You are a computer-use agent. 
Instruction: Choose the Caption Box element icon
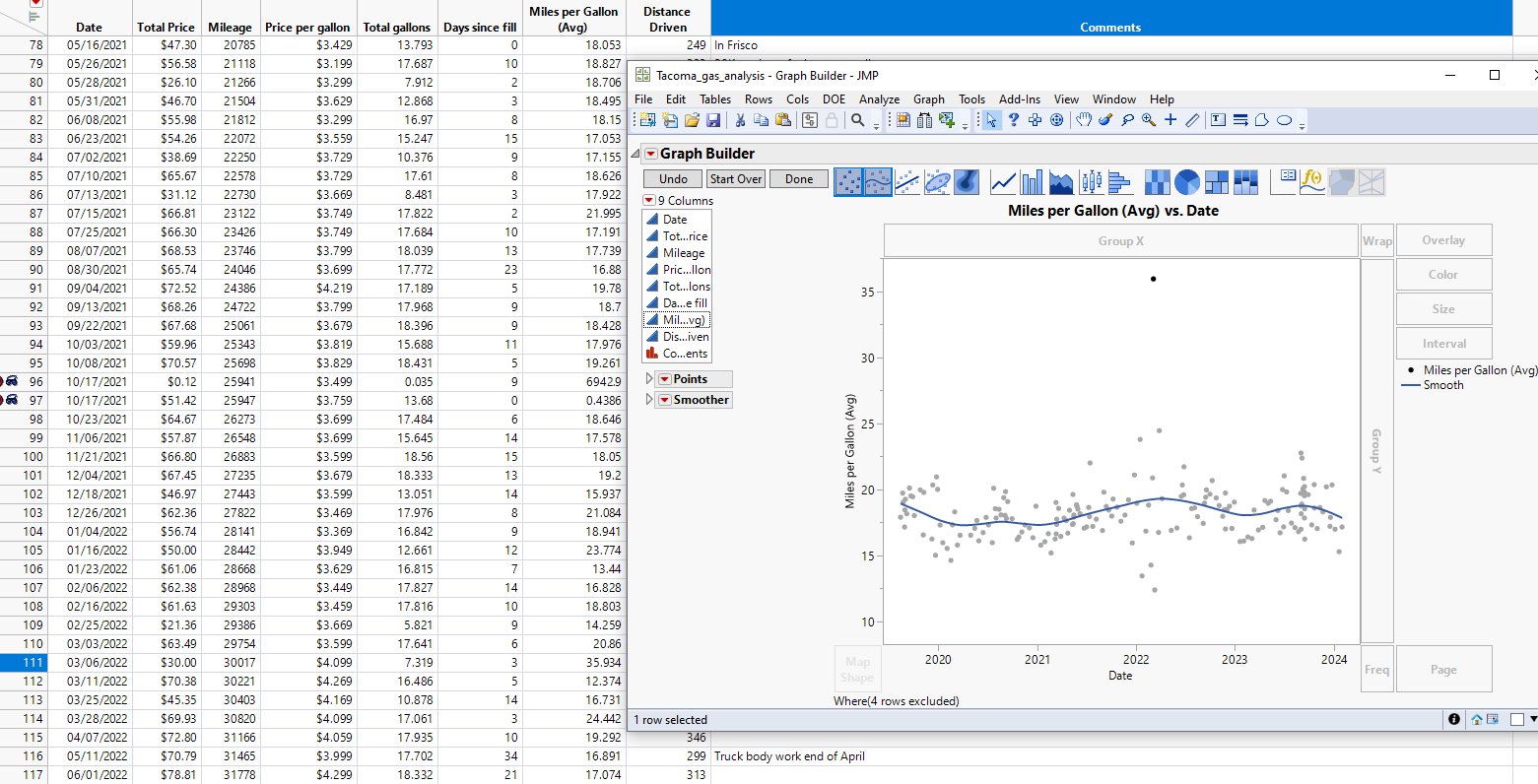(x=1285, y=182)
